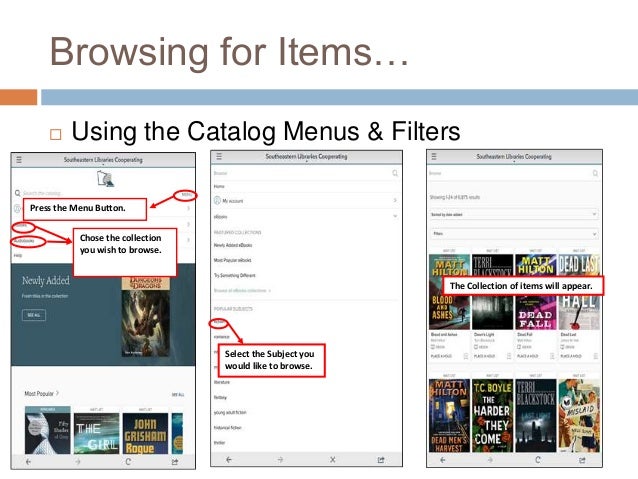638x479 pixels.
Task: Click the search icon in the right Browse bar
Action: click(595, 173)
